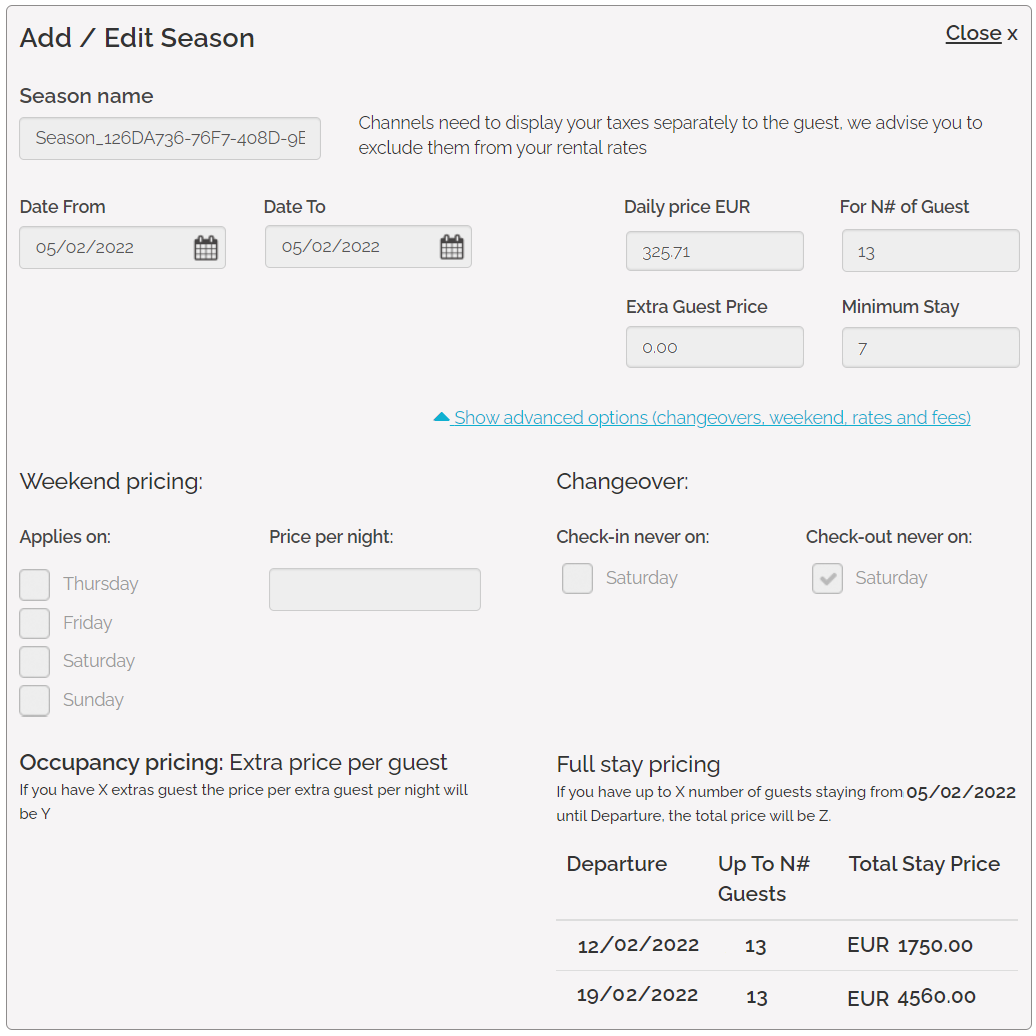
Task: Click the weekend Price per night field
Action: [x=374, y=590]
